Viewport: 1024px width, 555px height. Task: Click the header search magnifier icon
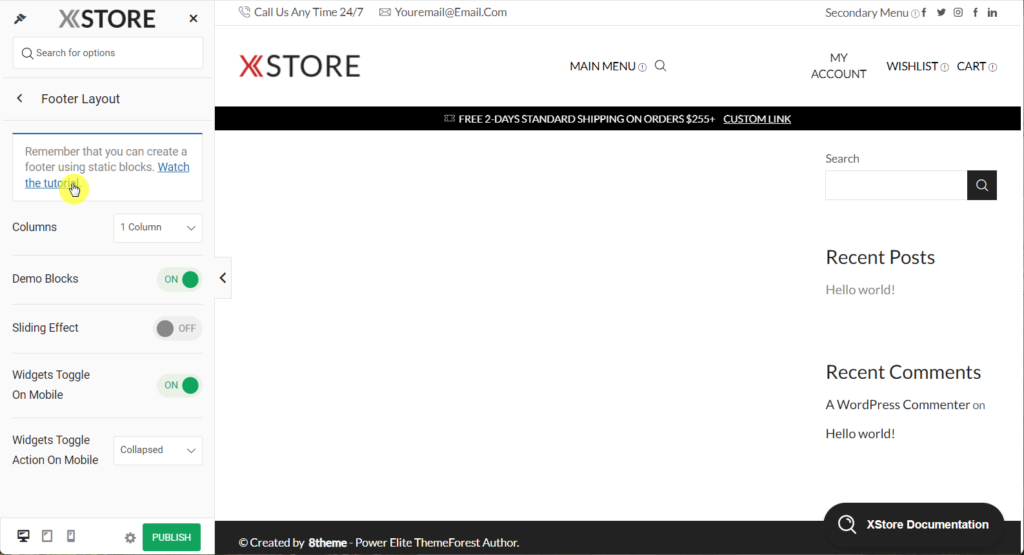[x=660, y=66]
